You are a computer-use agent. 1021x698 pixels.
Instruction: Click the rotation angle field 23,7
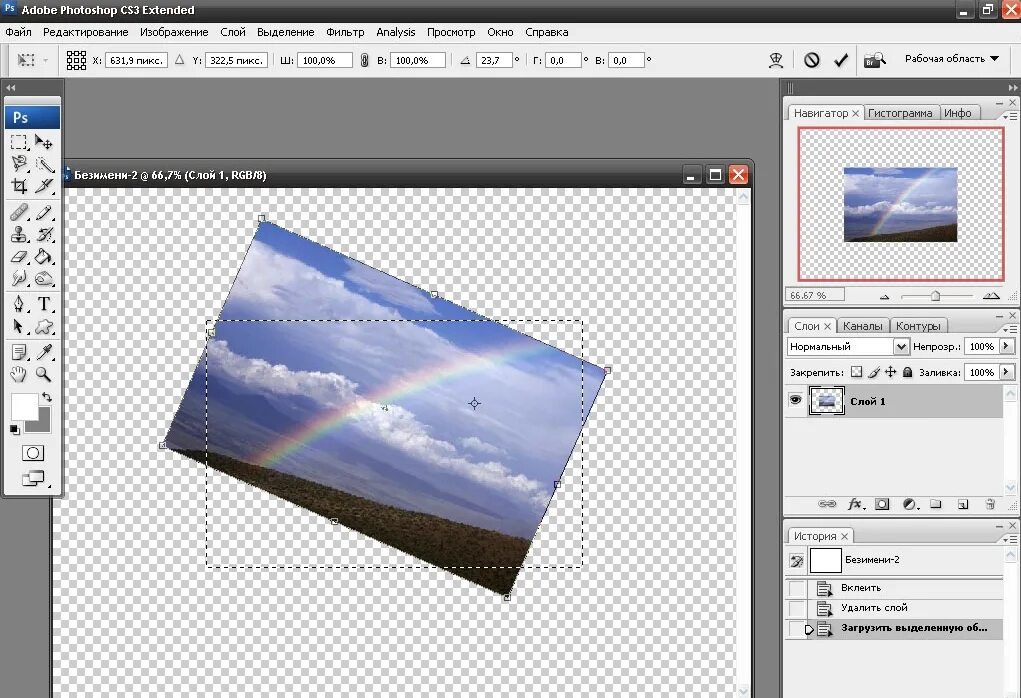click(x=494, y=61)
